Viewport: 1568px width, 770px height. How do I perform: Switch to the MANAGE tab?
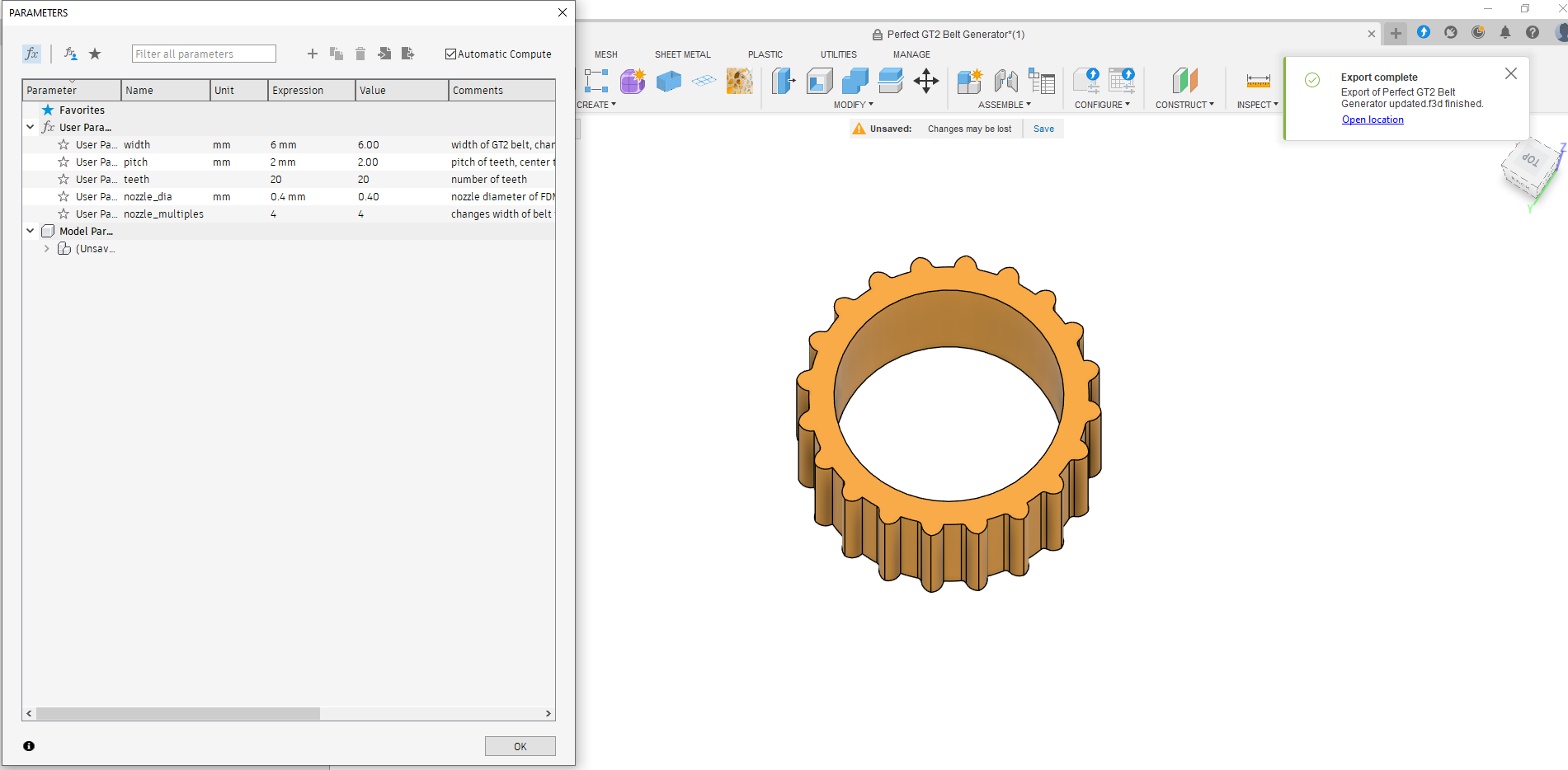click(911, 54)
